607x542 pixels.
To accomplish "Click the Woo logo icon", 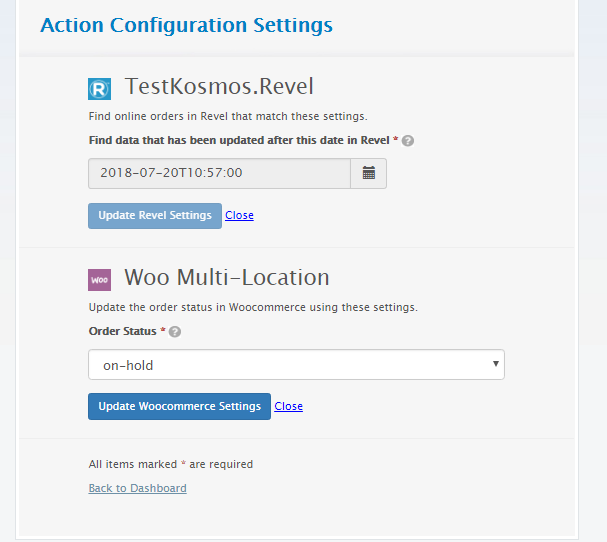I will pos(99,280).
